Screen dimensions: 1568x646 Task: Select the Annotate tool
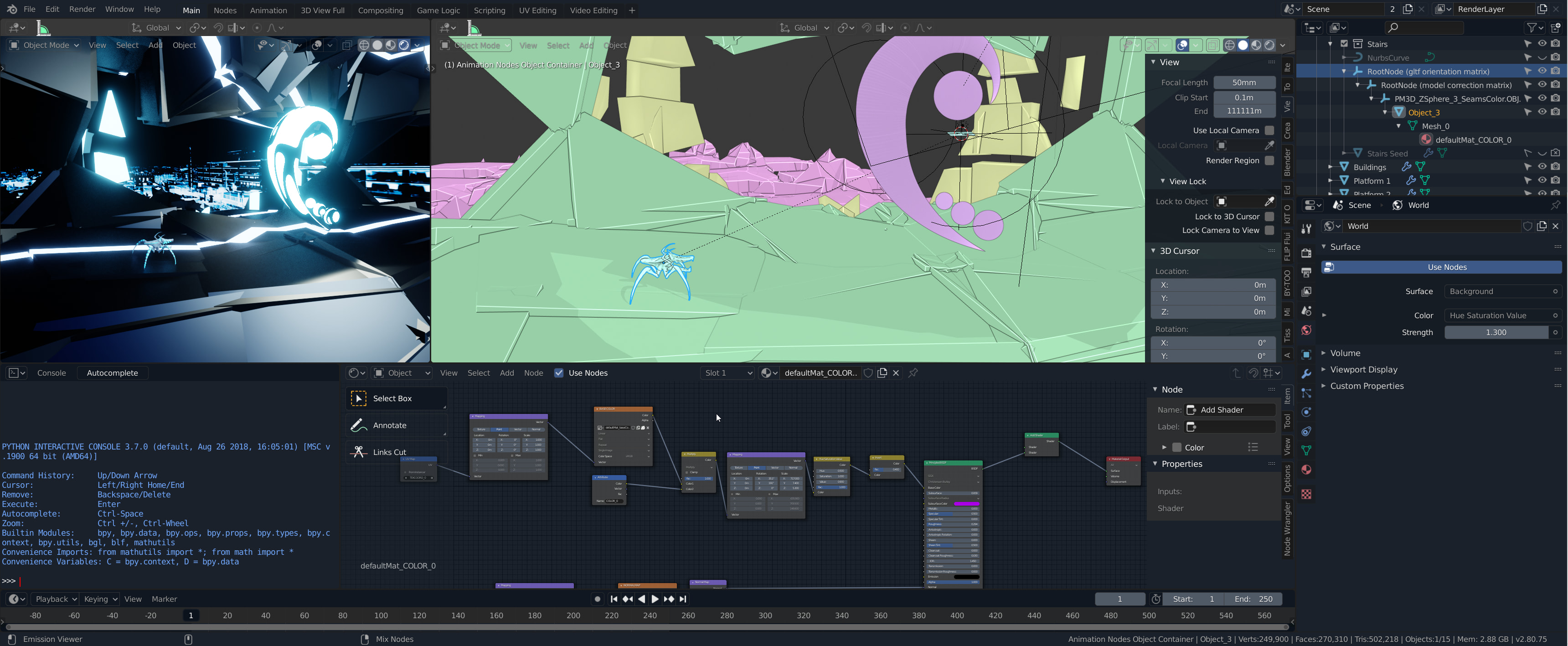(390, 426)
